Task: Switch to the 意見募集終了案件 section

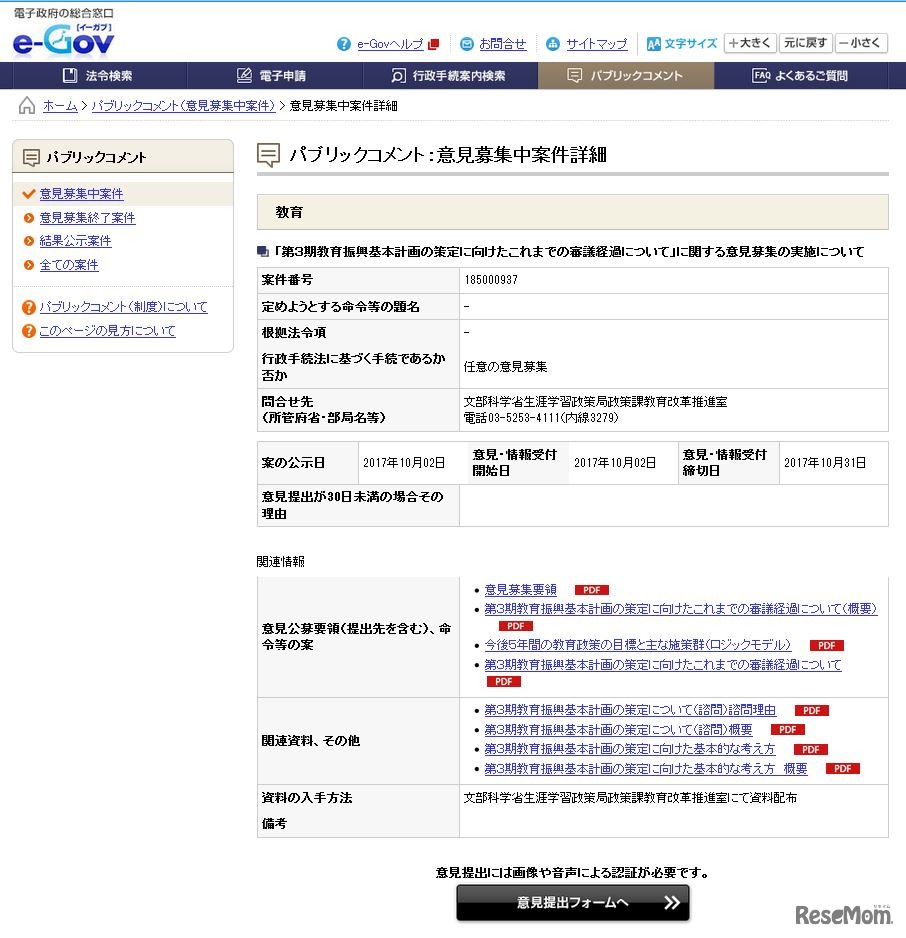Action: [88, 217]
